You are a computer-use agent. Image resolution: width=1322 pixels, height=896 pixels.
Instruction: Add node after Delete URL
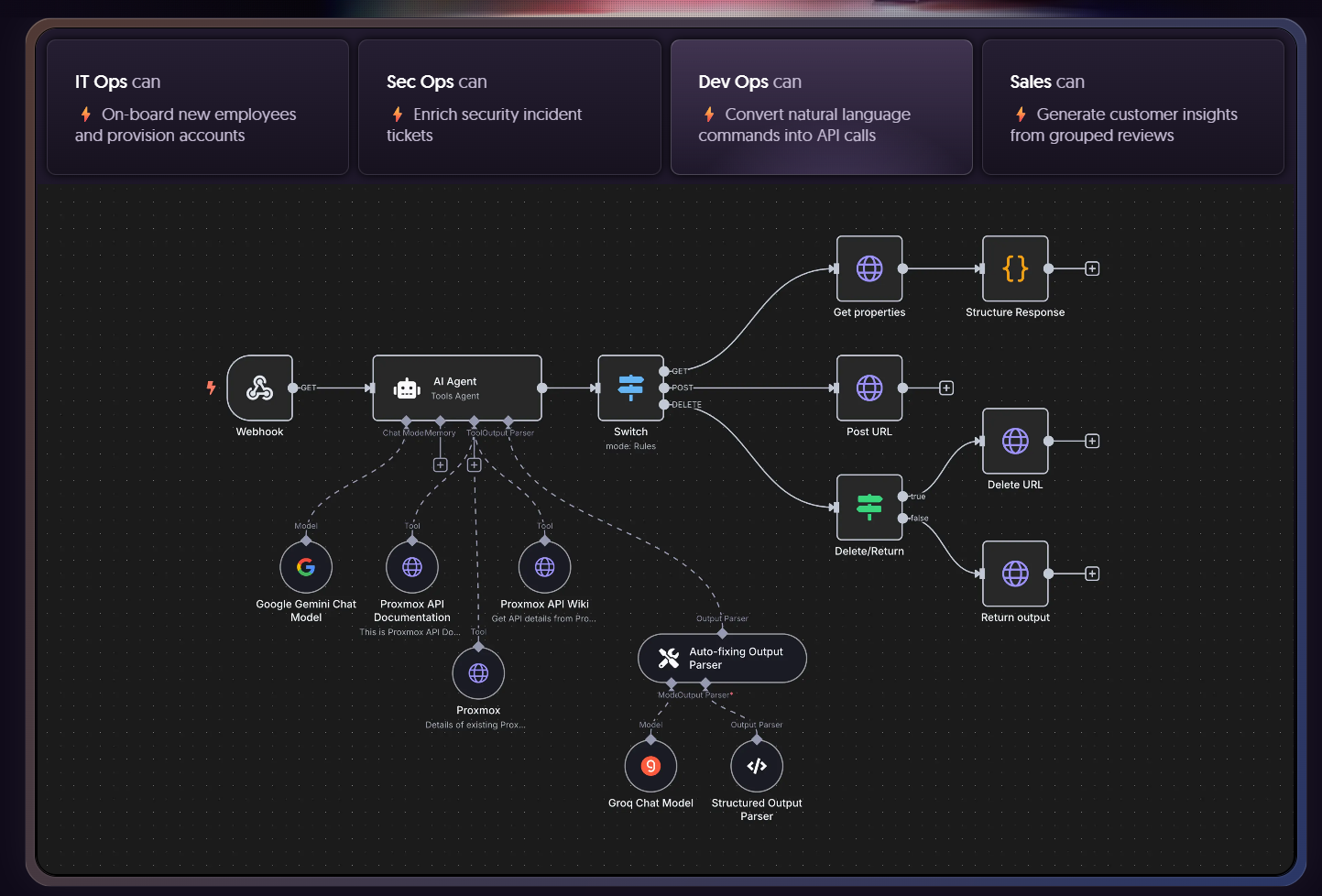1092,441
